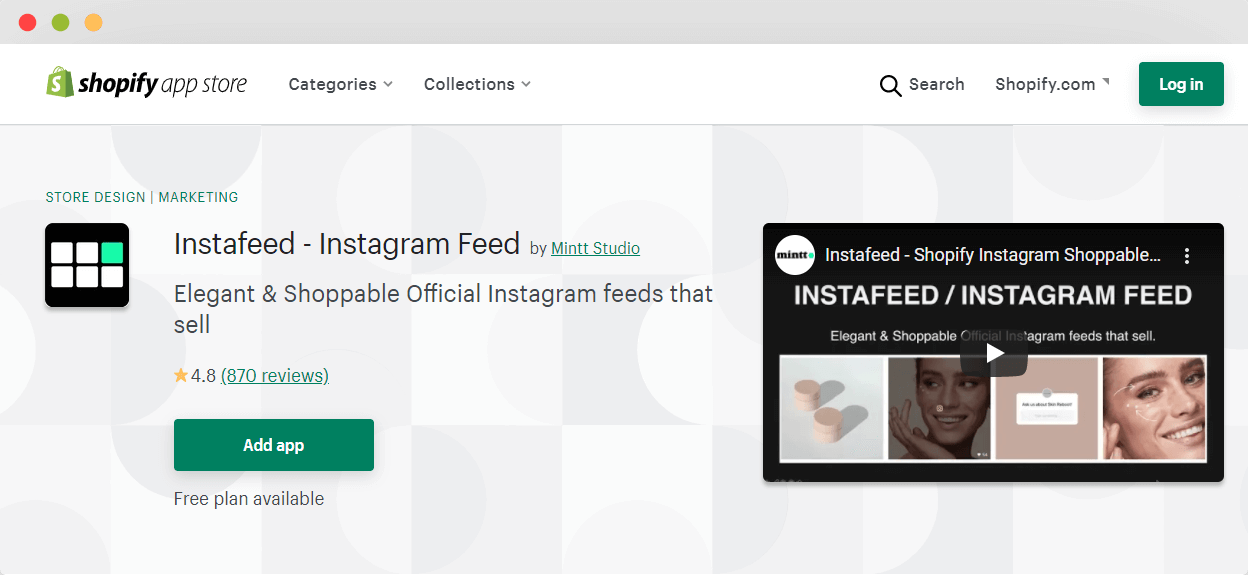1248x575 pixels.
Task: Visit the Mintt Studio developer link
Action: click(595, 248)
